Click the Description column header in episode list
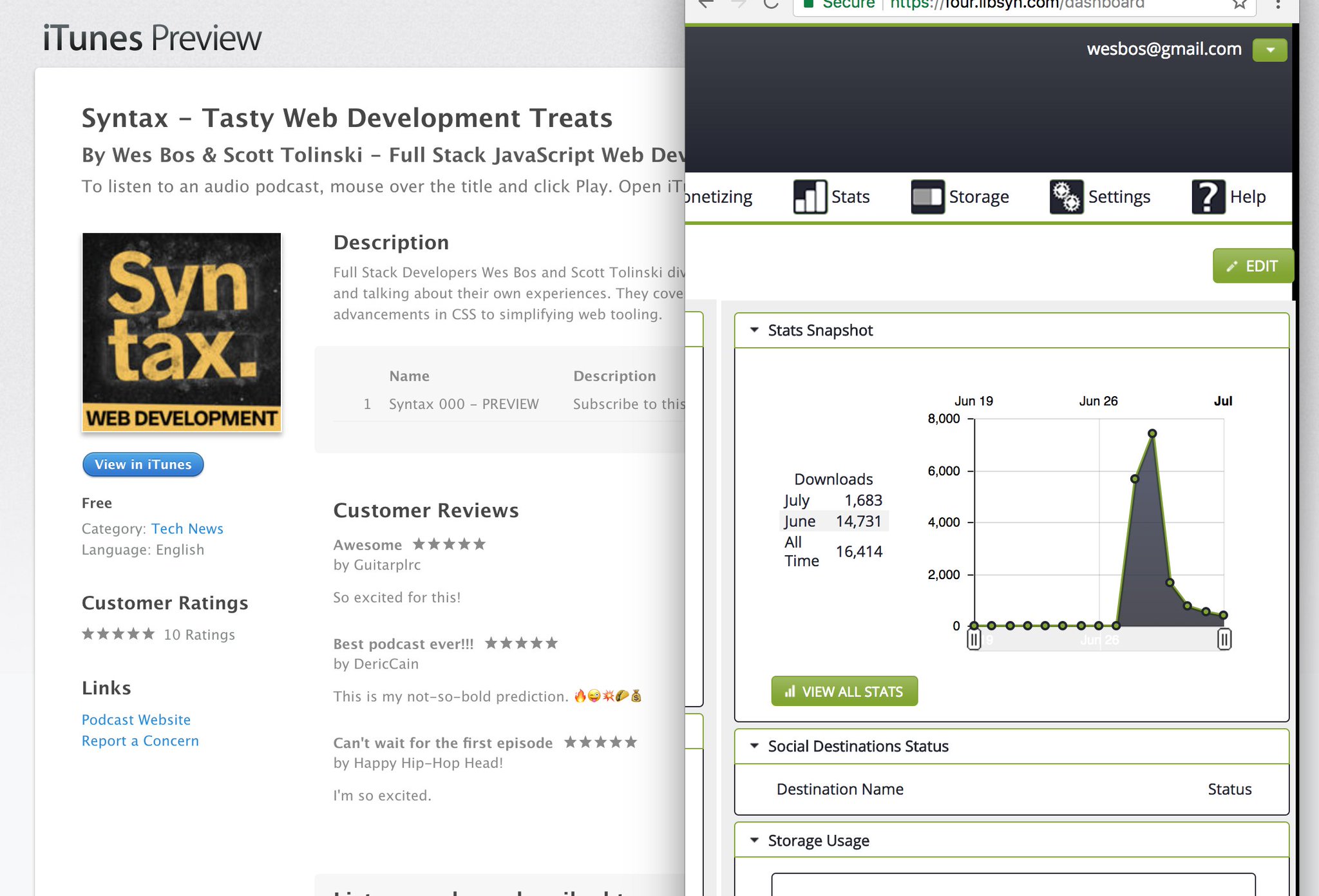The width and height of the screenshot is (1319, 896). click(614, 376)
